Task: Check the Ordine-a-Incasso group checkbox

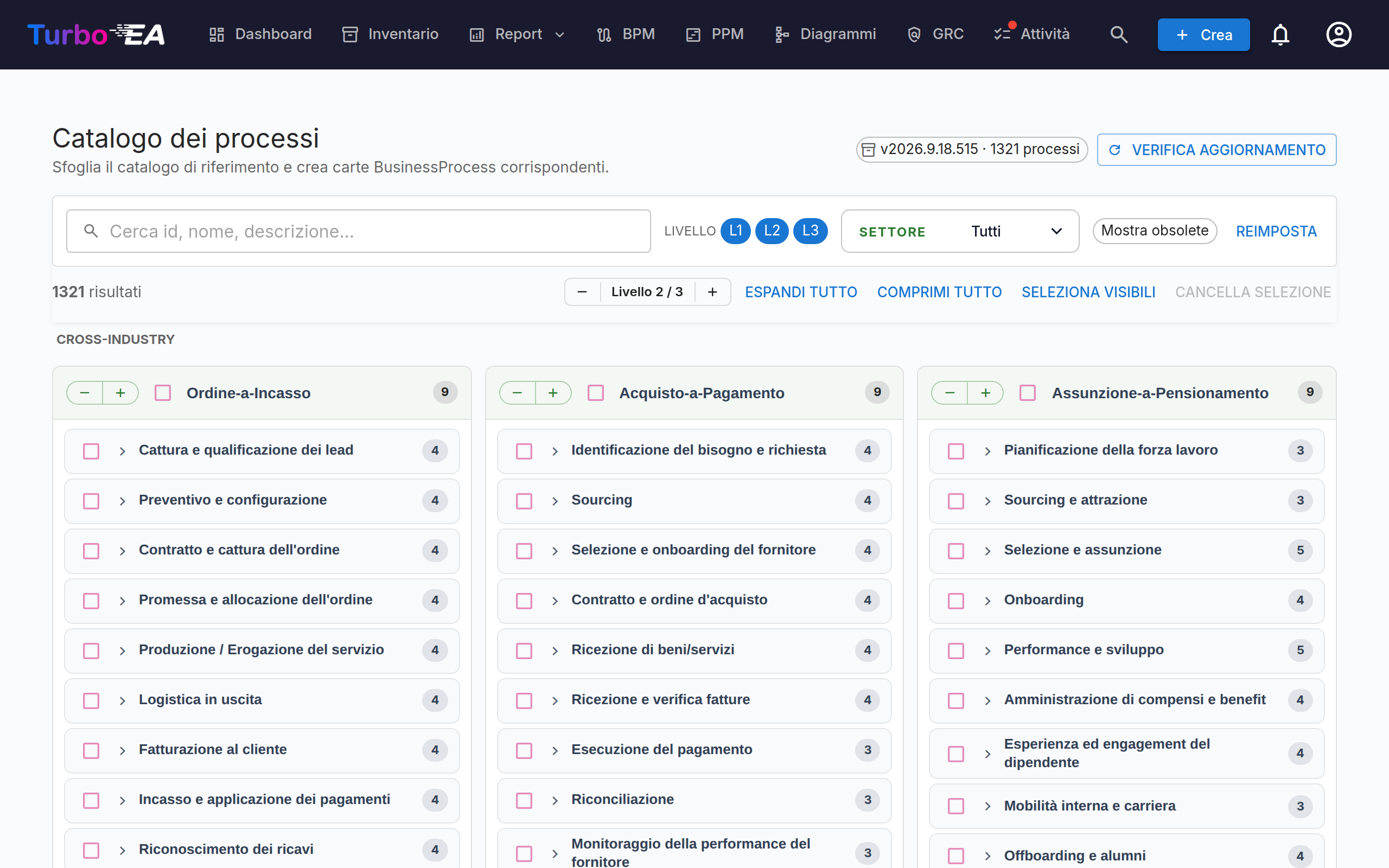Action: click(x=163, y=393)
